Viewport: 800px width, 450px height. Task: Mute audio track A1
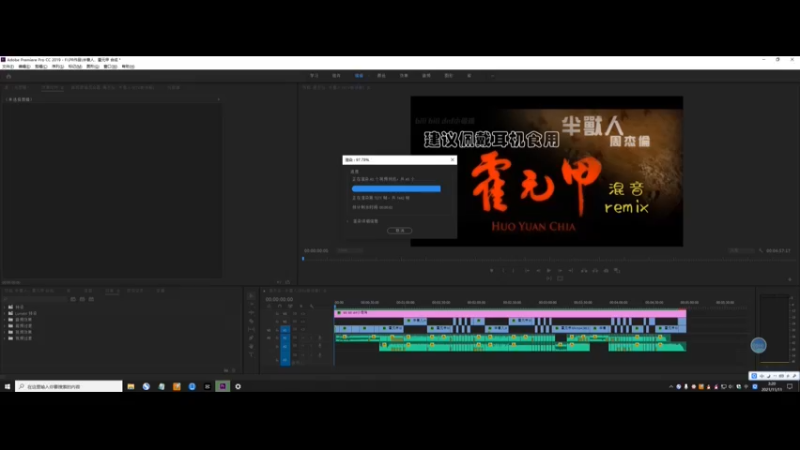(303, 338)
